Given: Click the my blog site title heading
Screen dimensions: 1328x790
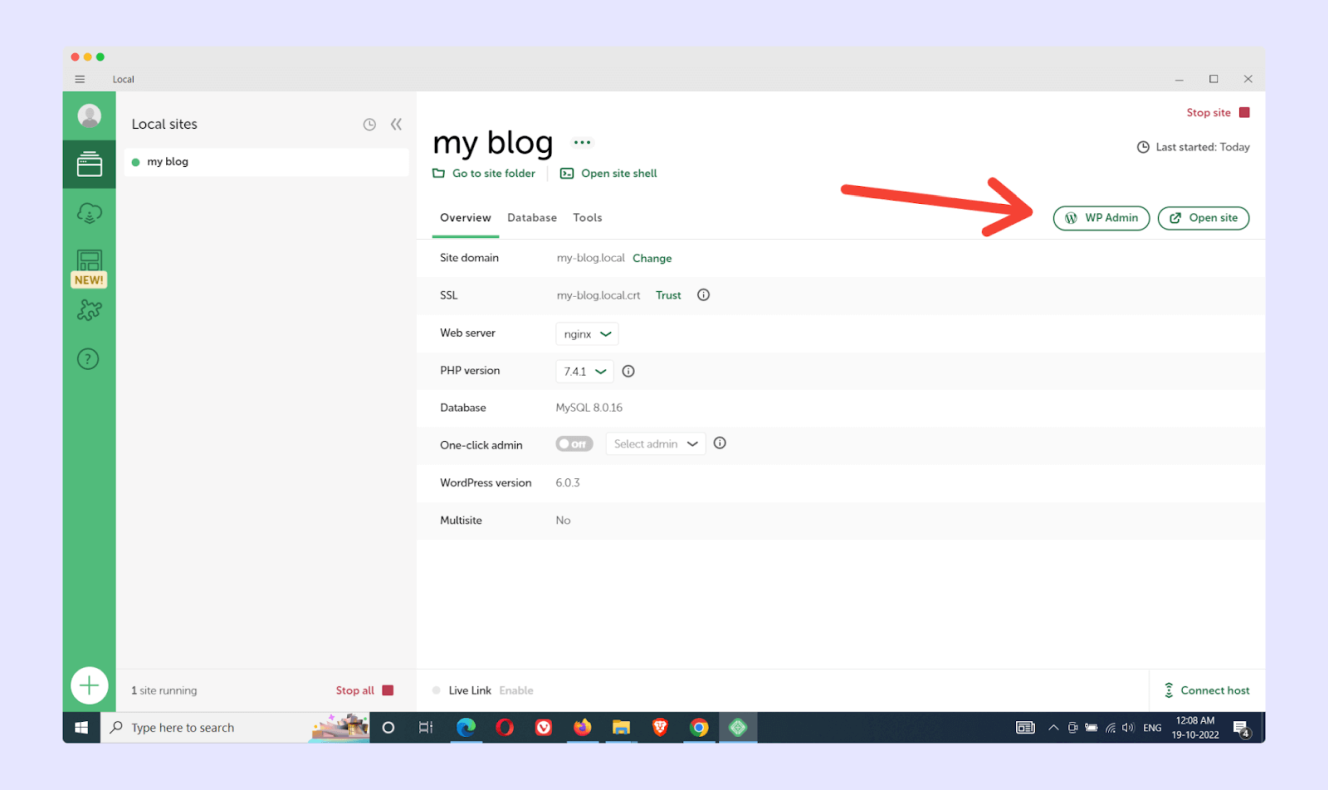Looking at the screenshot, I should (493, 143).
